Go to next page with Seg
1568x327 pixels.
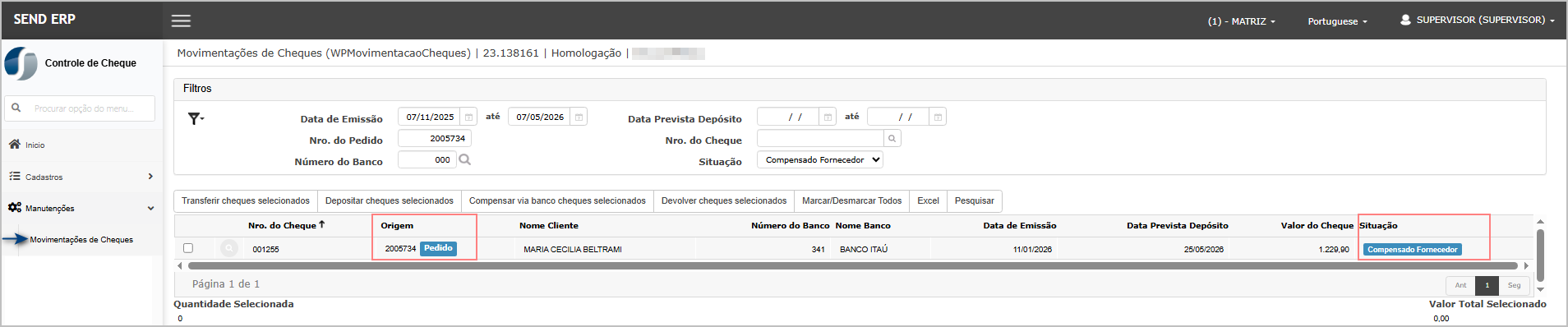[x=1514, y=285]
